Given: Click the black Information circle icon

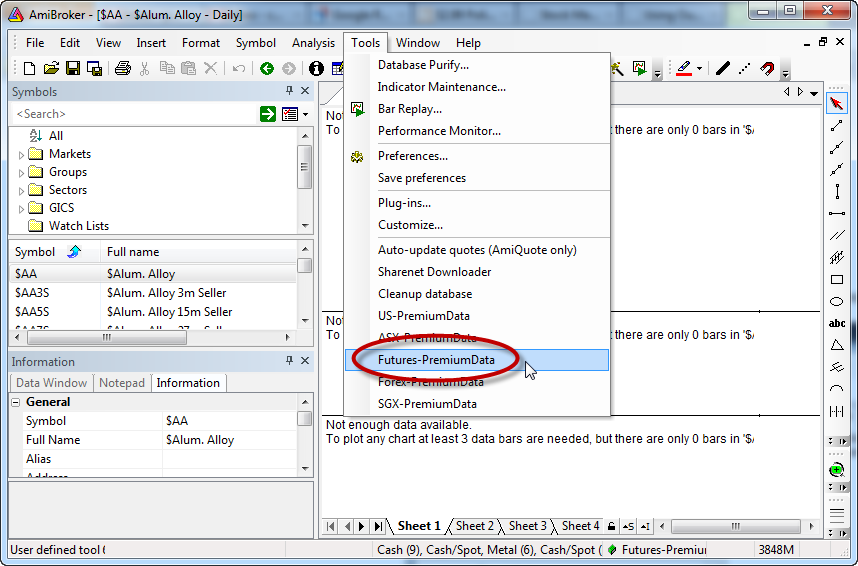Looking at the screenshot, I should click(316, 68).
